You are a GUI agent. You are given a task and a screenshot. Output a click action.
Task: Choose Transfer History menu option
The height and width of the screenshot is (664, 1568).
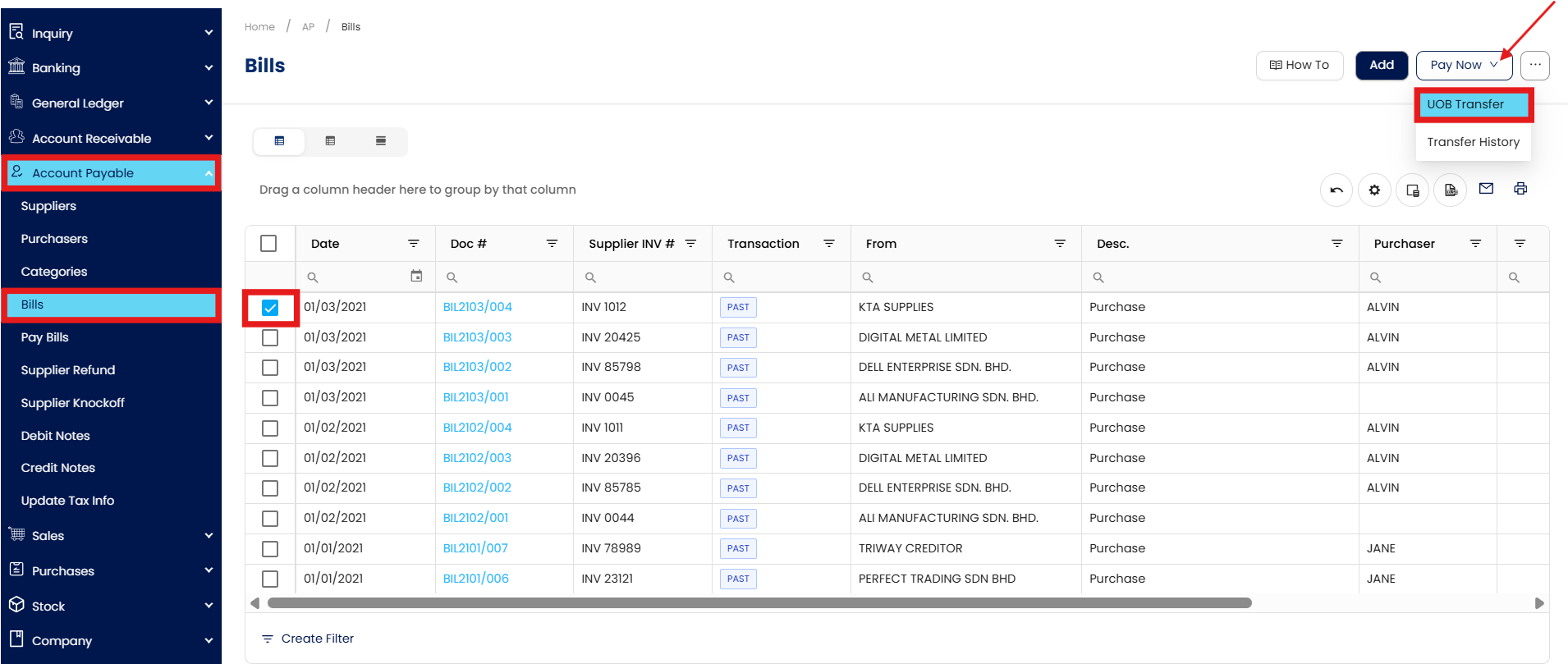[x=1473, y=142]
